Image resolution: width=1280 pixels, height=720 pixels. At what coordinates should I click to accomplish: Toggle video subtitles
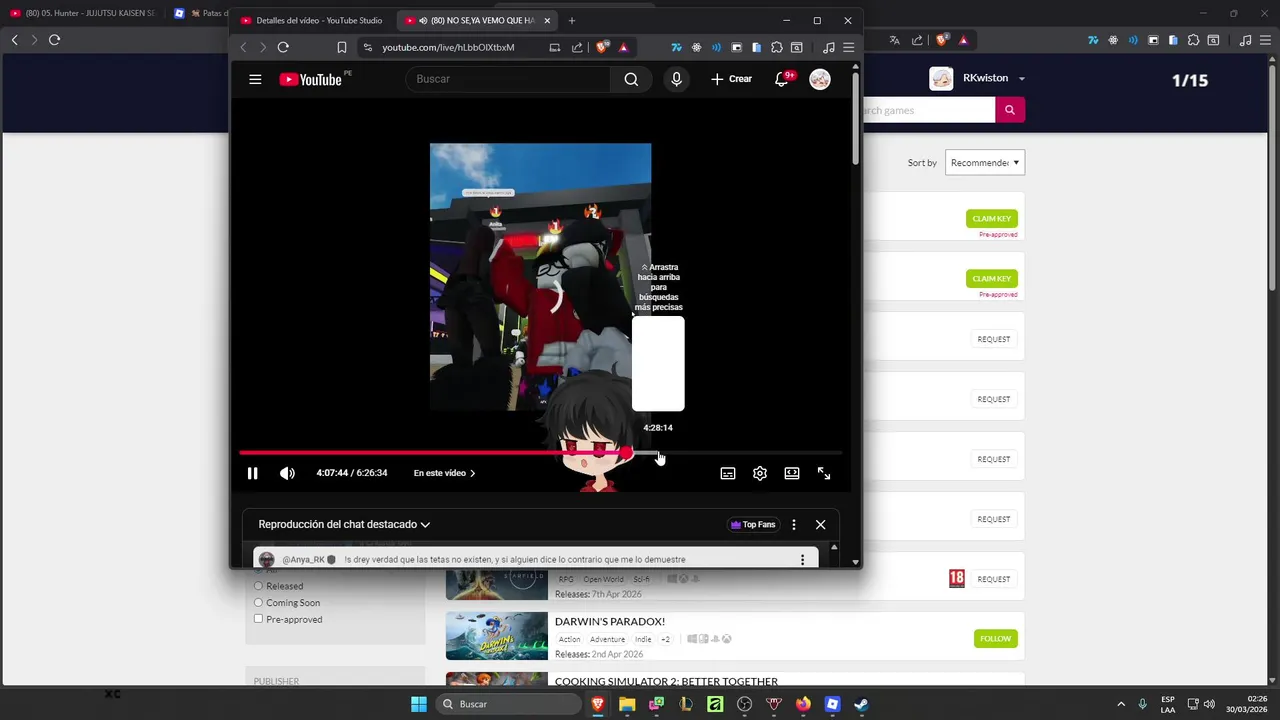(728, 473)
